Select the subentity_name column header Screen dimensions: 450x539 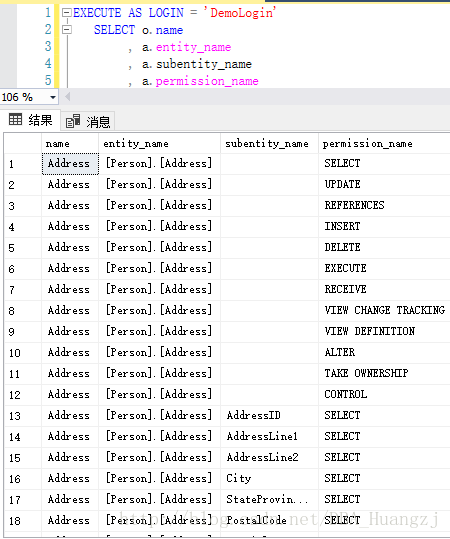pyautogui.click(x=270, y=144)
